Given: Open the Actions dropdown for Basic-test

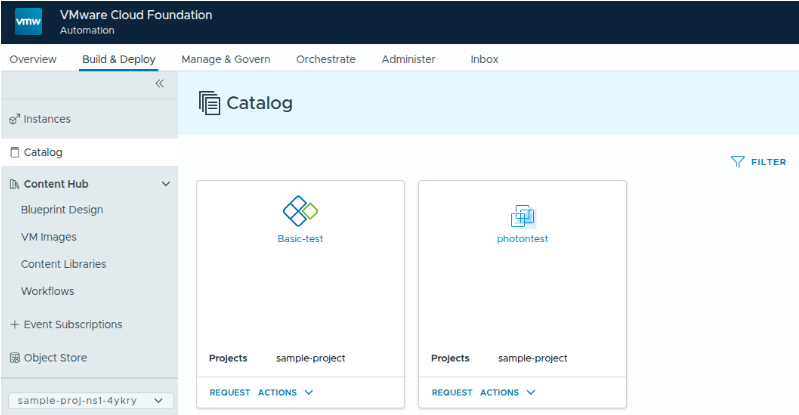Looking at the screenshot, I should click(x=285, y=393).
